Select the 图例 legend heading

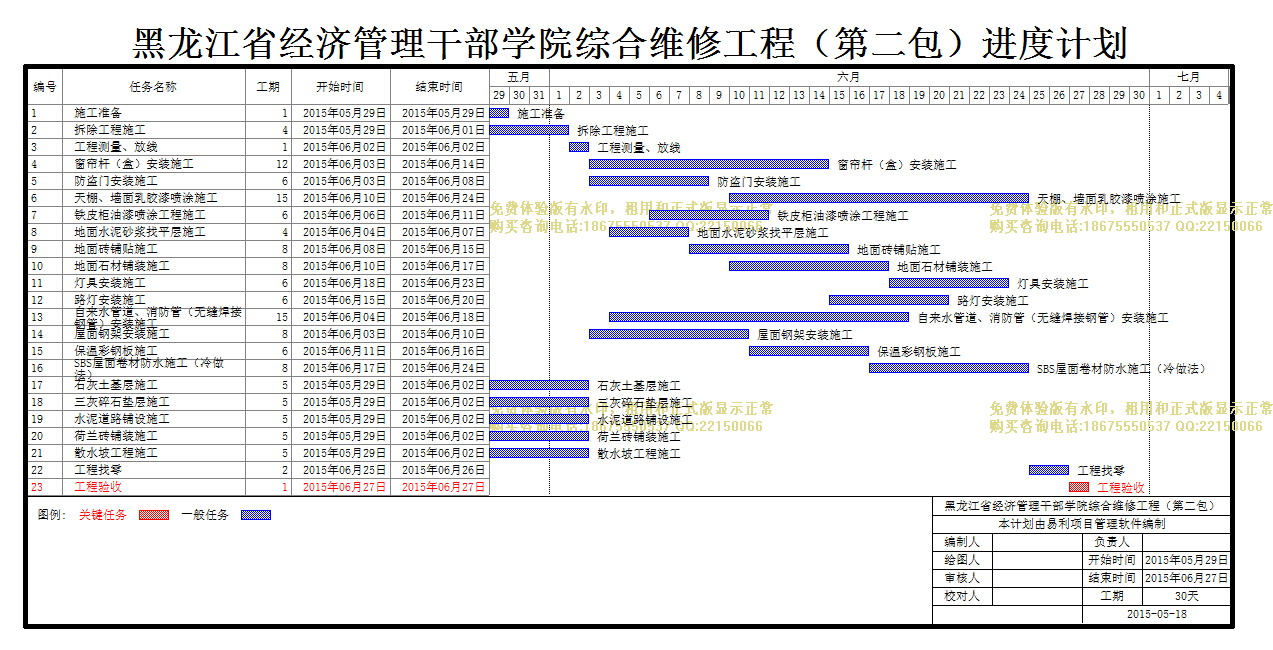pos(52,515)
